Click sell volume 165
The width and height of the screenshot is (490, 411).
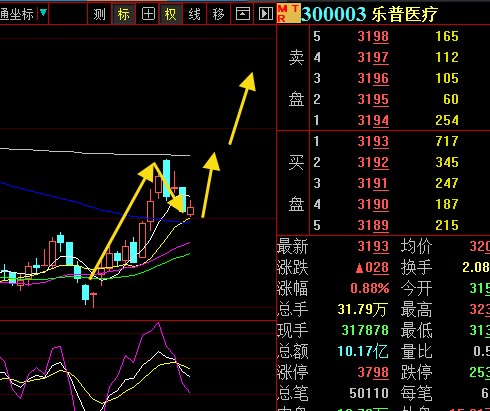pyautogui.click(x=447, y=36)
